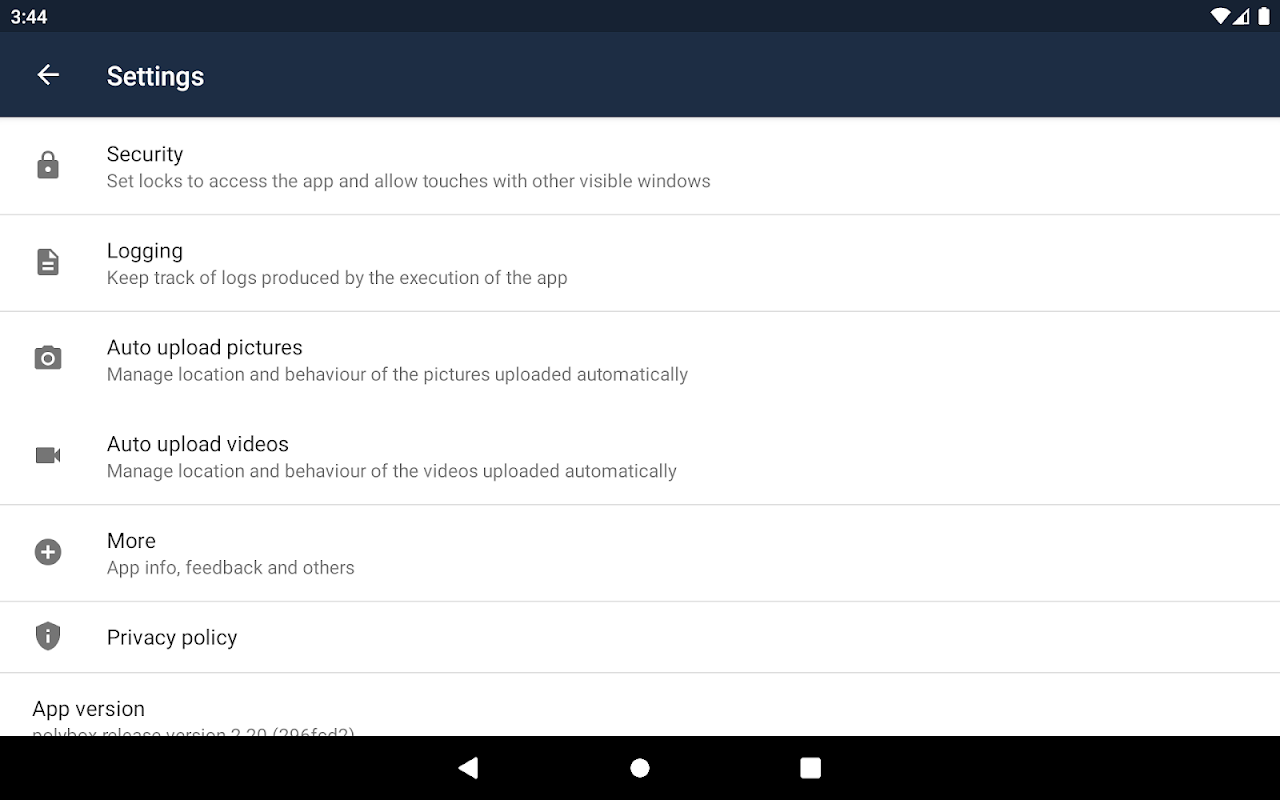Tap the shield icon beside Privacy policy

click(48, 637)
